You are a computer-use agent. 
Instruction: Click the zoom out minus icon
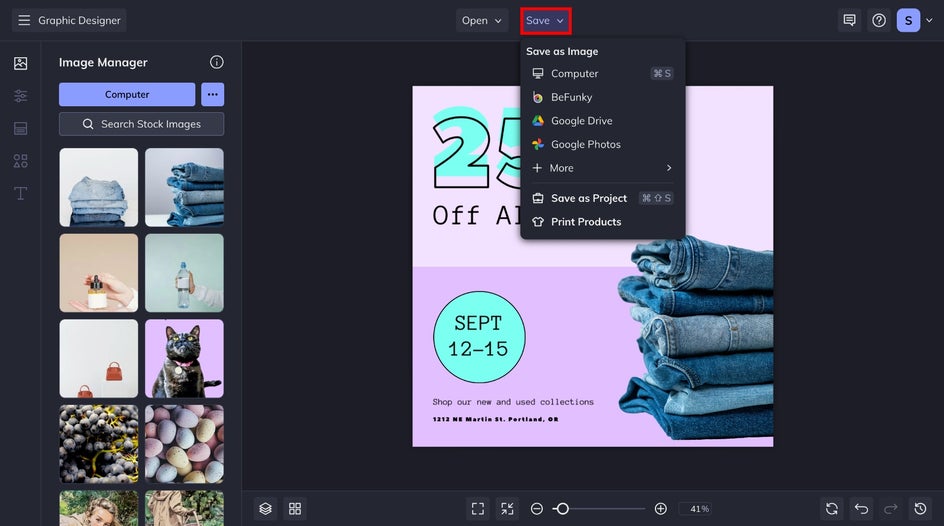coord(537,509)
